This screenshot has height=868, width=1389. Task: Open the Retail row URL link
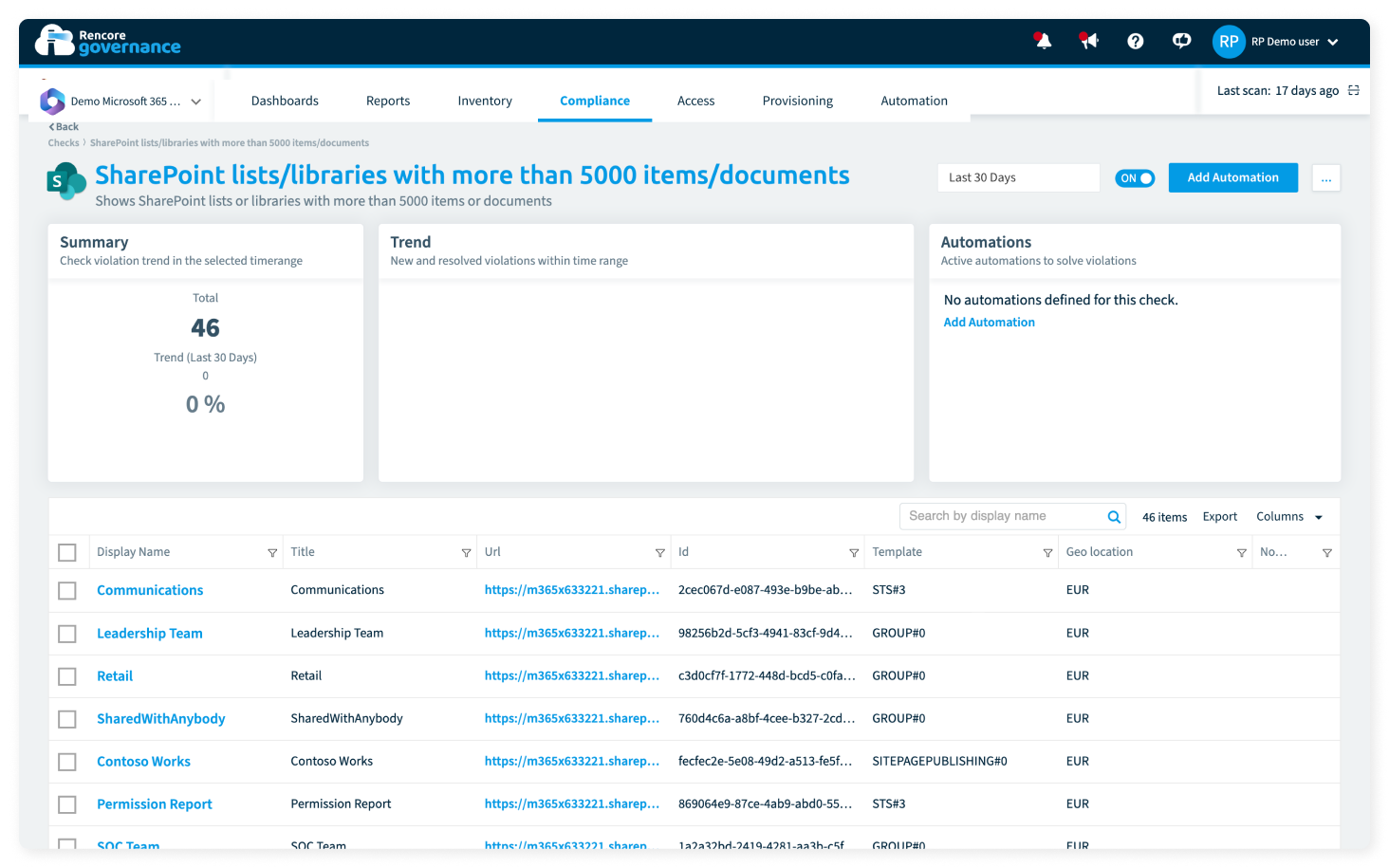pos(571,675)
